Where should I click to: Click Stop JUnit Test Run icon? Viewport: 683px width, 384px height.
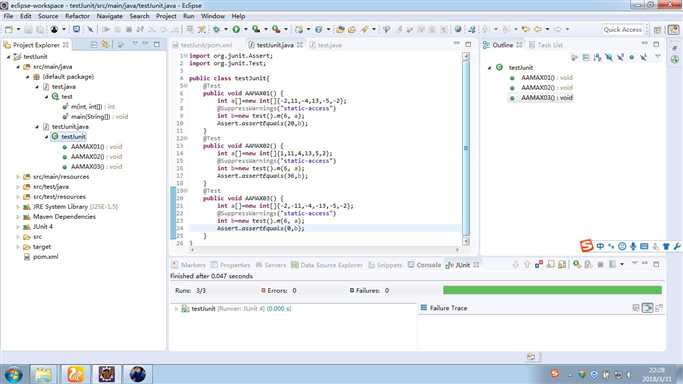(x=600, y=264)
